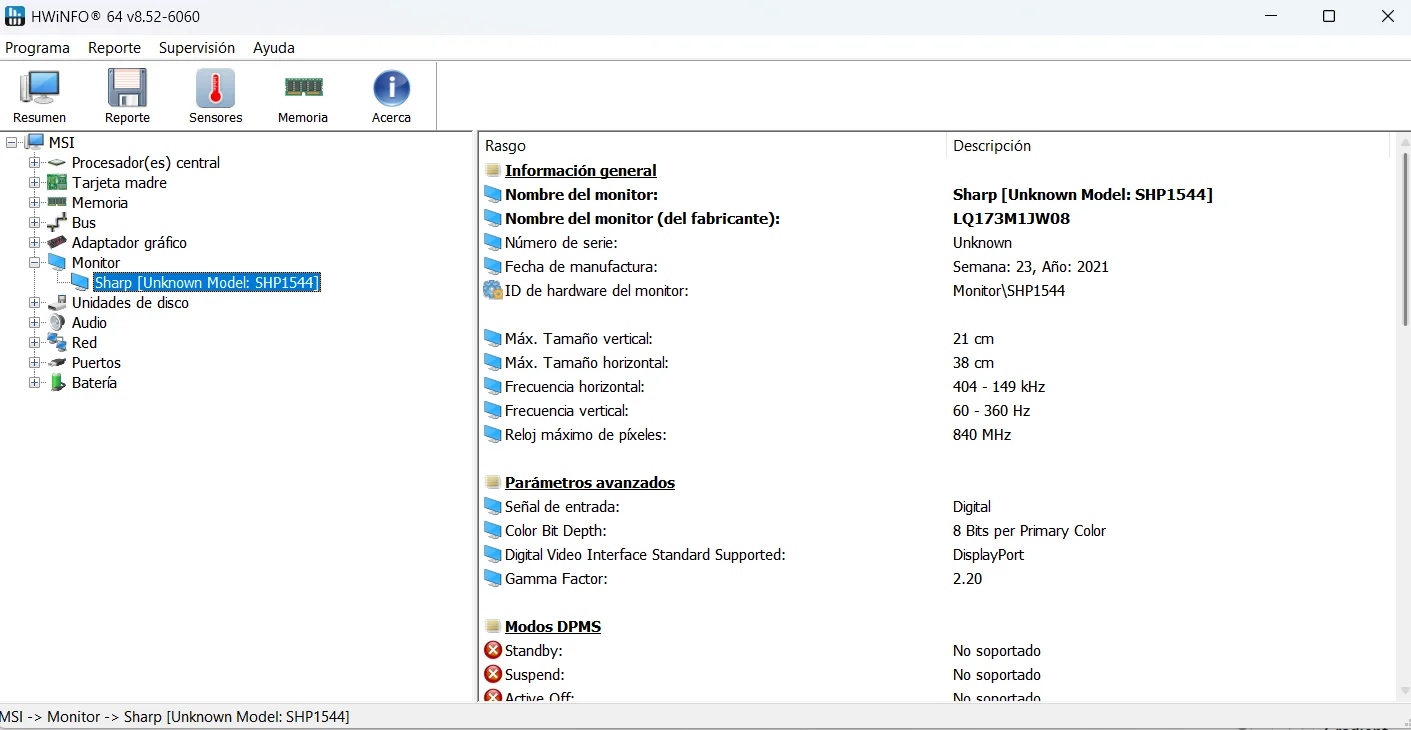Click the Puertos connector icon
This screenshot has height=730, width=1411.
tap(57, 362)
